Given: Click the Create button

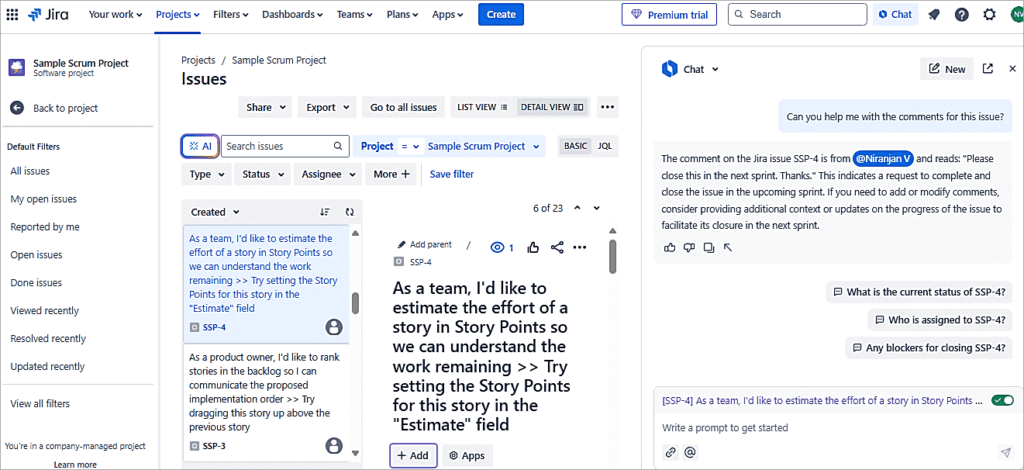Looking at the screenshot, I should pos(501,14).
